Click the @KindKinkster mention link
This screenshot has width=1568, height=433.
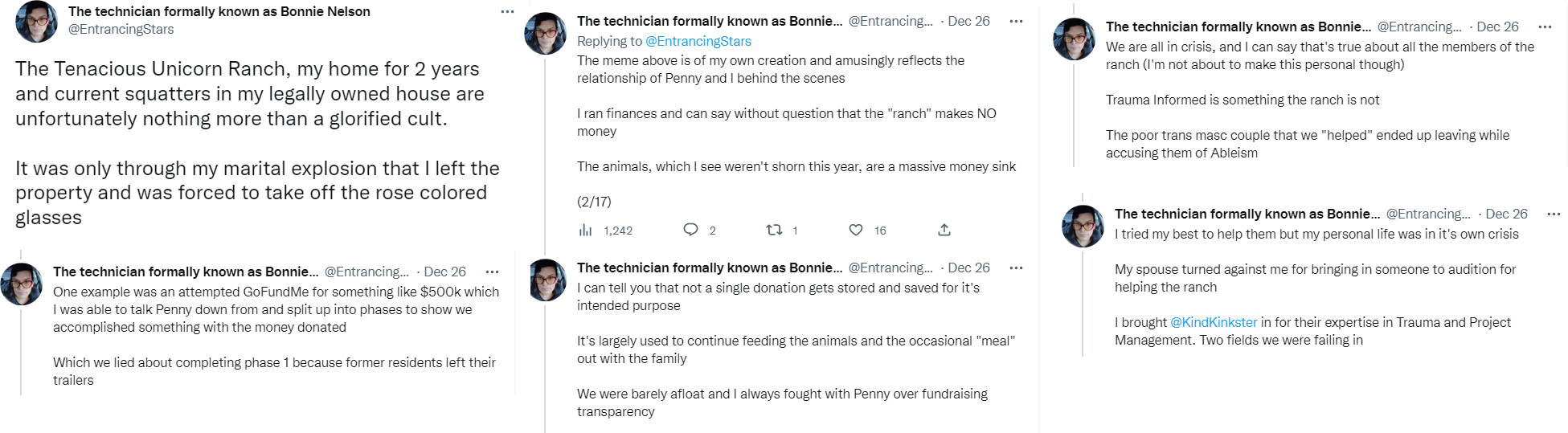[x=1214, y=322]
